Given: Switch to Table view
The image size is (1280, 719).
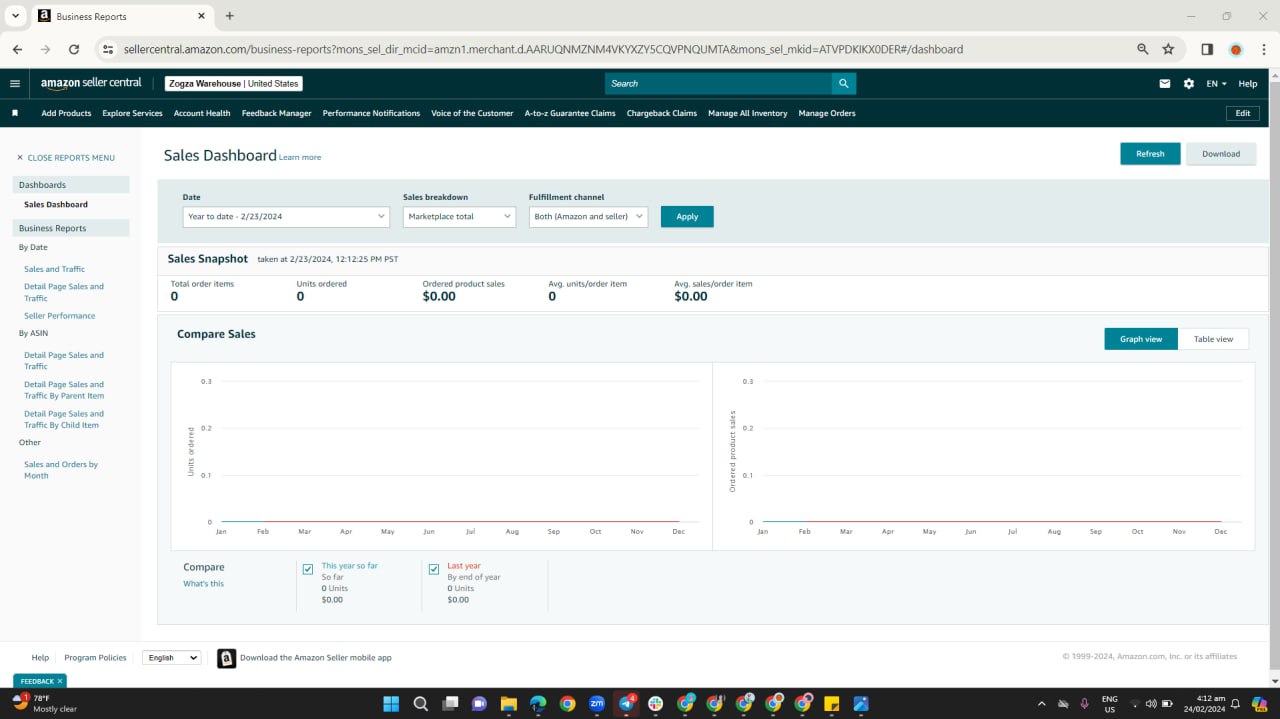Looking at the screenshot, I should click(1213, 339).
